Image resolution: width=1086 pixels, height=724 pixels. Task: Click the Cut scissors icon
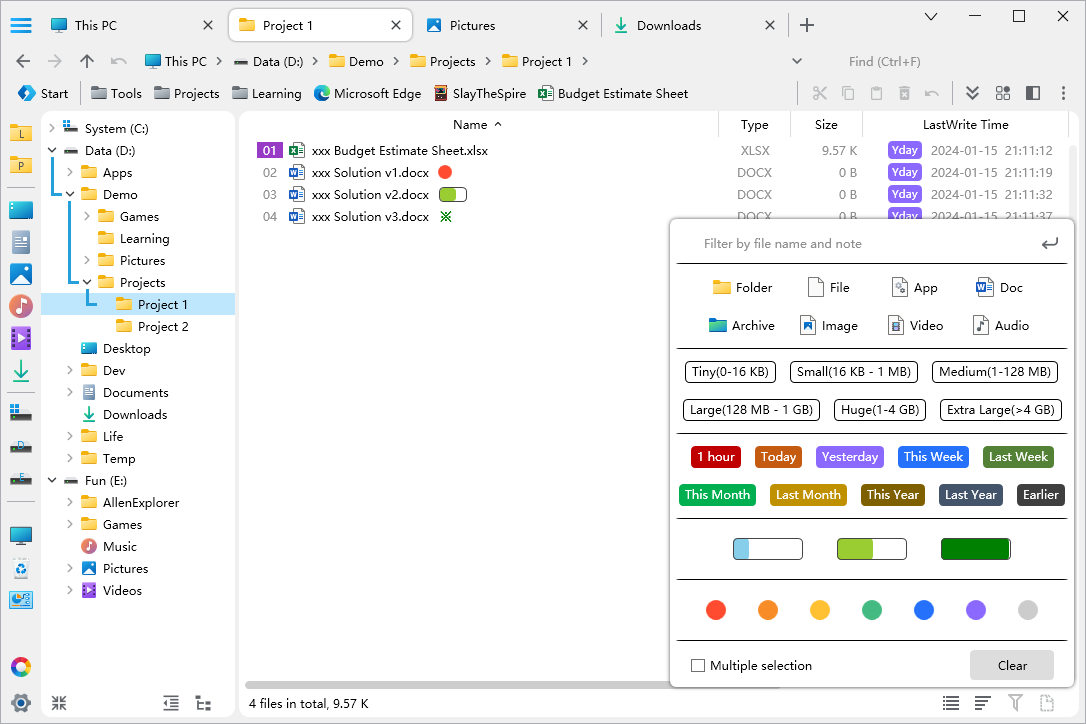tap(820, 93)
